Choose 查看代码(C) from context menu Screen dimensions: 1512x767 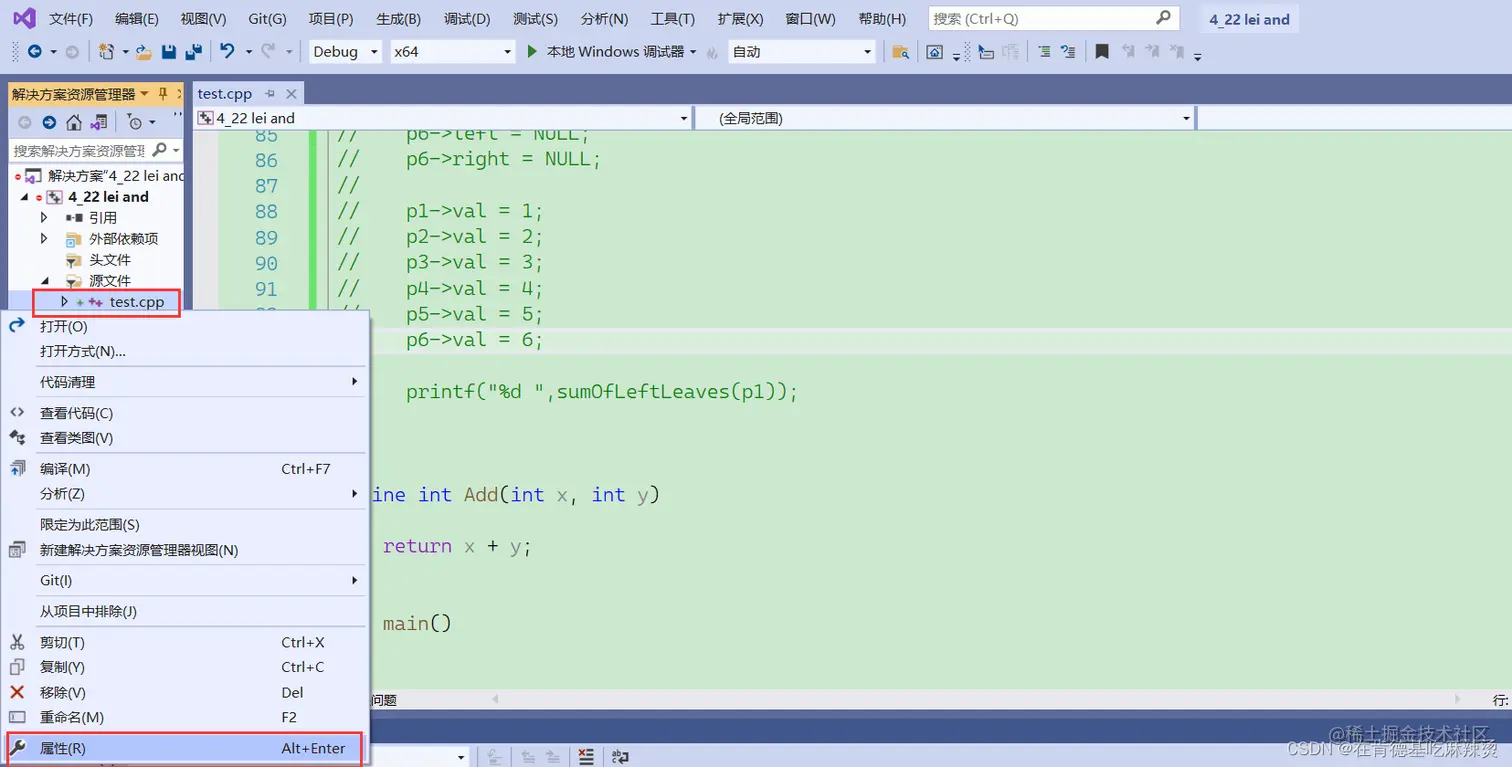[x=186, y=413]
